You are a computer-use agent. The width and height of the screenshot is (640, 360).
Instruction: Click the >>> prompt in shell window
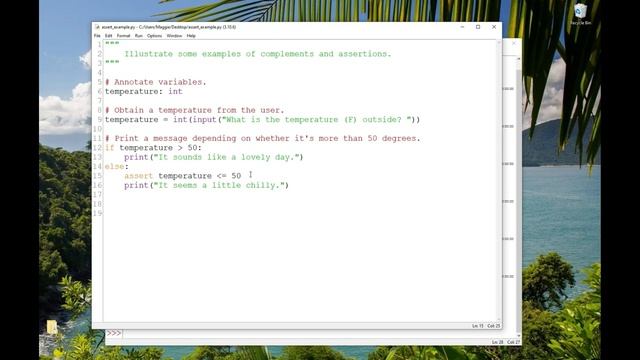[x=114, y=333]
